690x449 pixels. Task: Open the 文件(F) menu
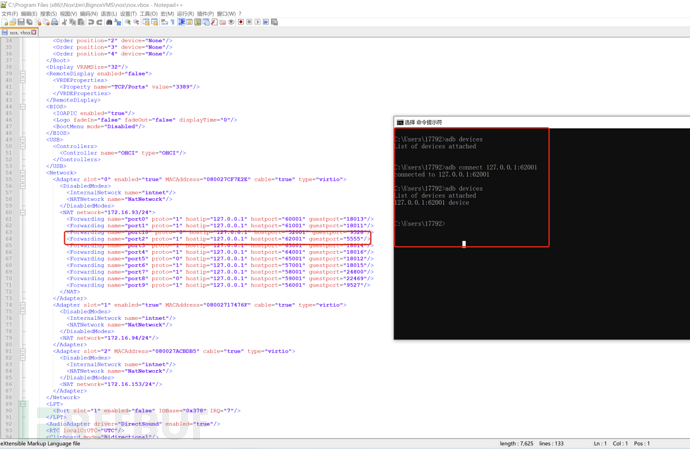(x=10, y=14)
